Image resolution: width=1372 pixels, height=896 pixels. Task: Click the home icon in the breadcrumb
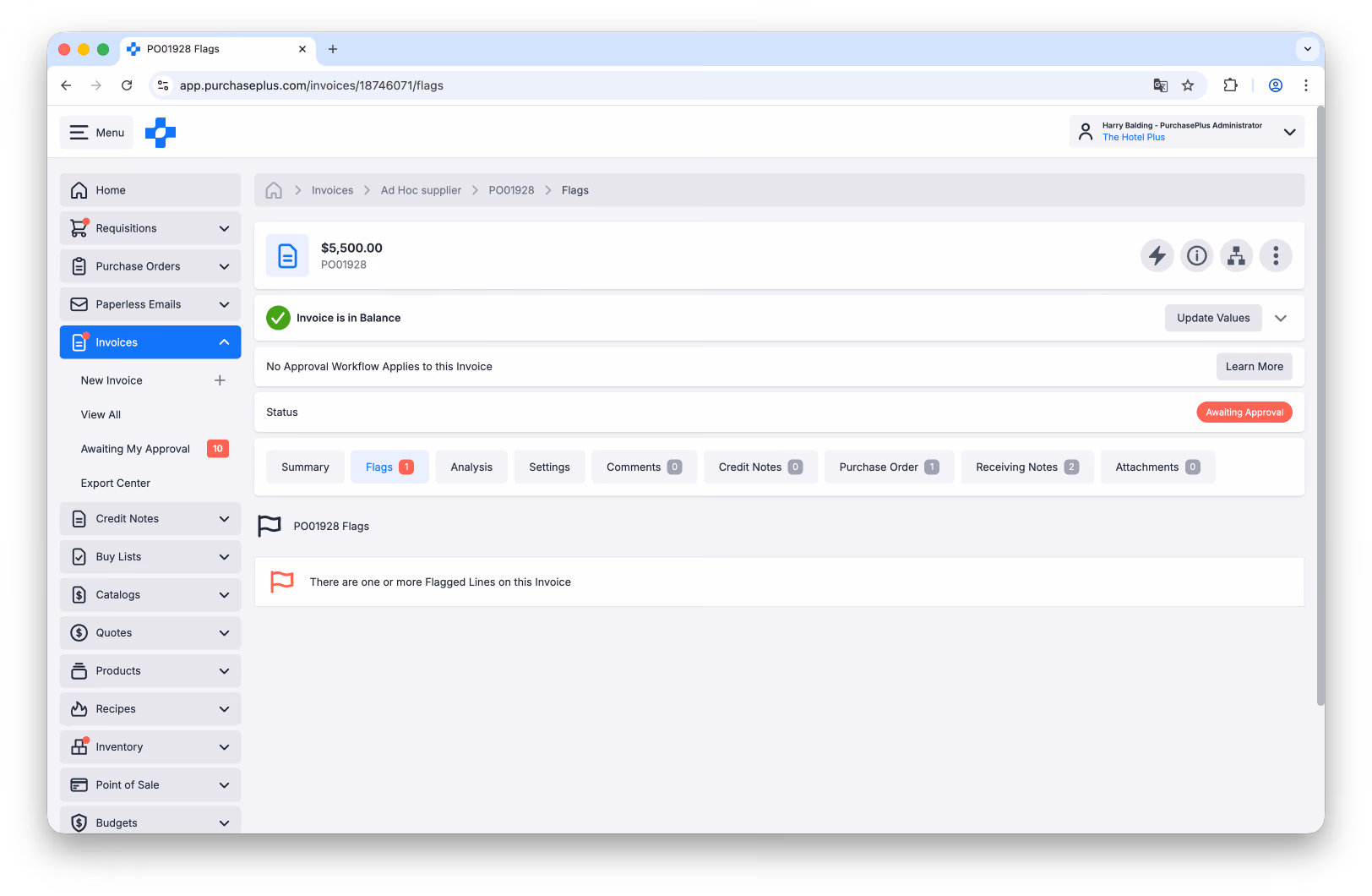(274, 190)
